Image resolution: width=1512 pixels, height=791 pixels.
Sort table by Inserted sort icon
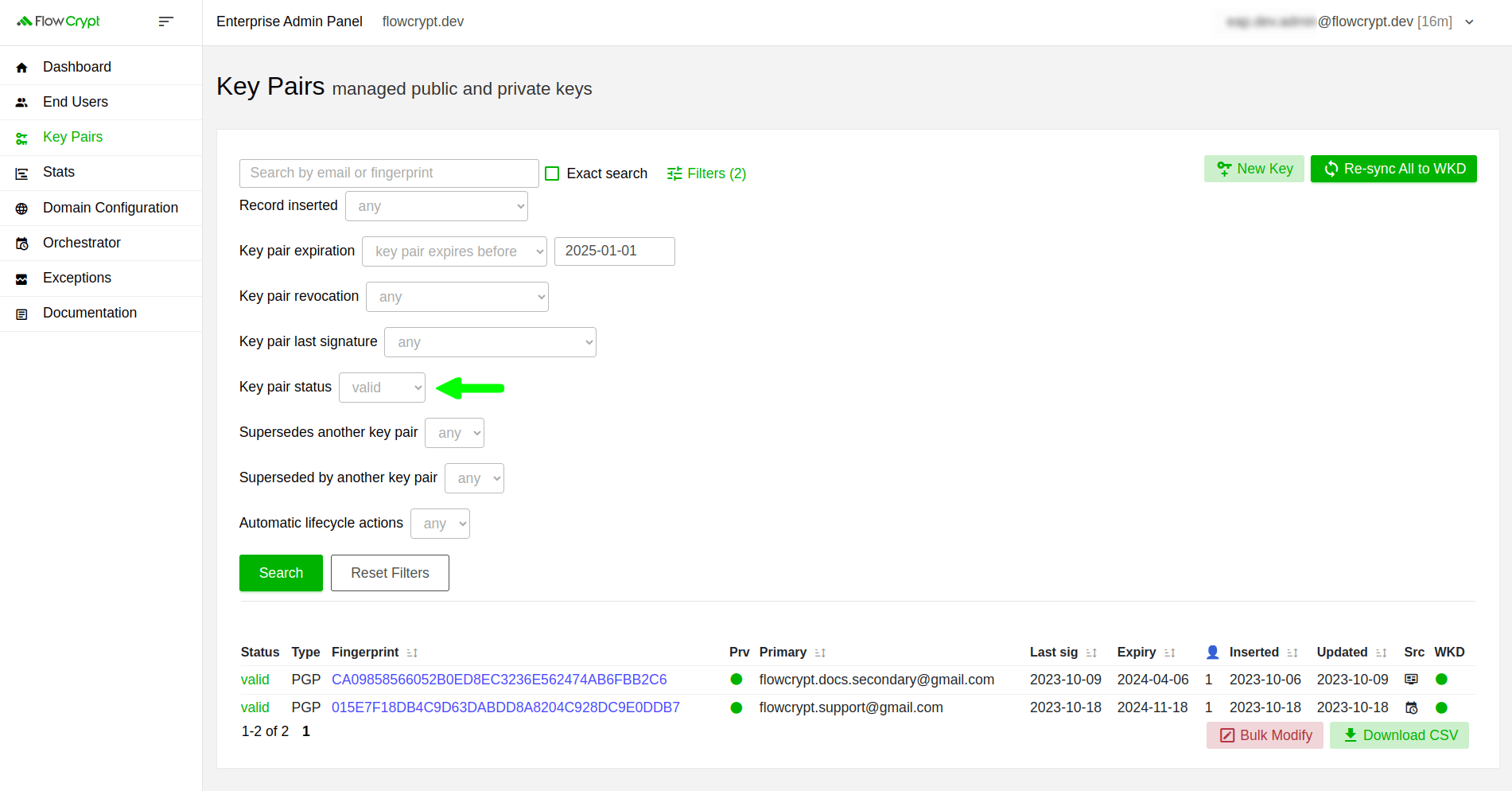coord(1292,653)
